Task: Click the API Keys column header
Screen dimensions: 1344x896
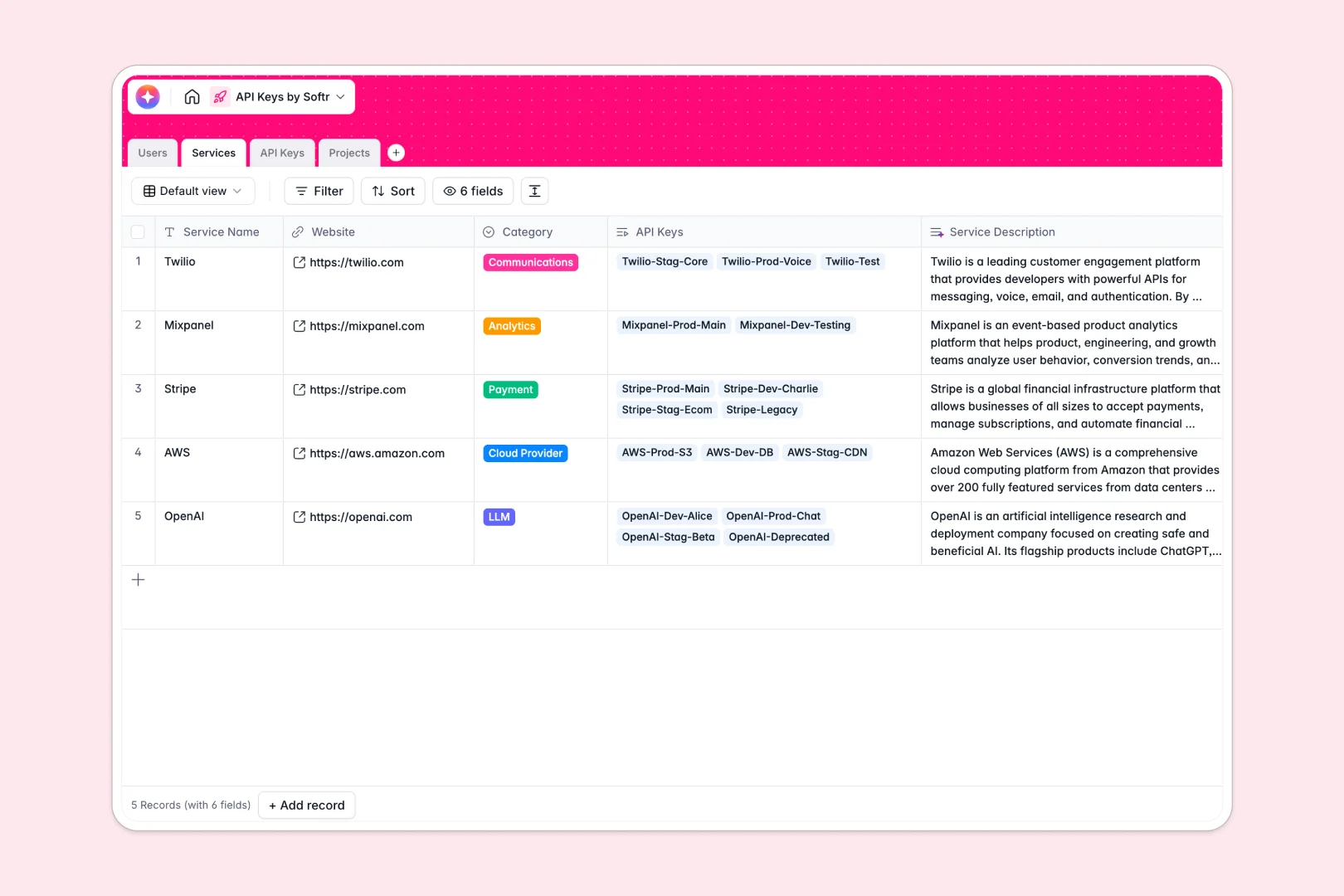Action: (764, 232)
